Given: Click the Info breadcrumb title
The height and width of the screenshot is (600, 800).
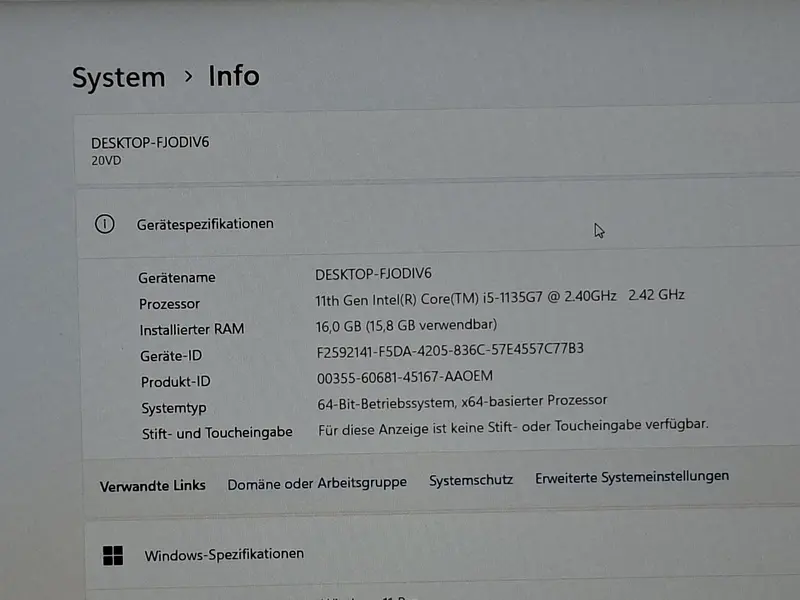Looking at the screenshot, I should point(234,76).
